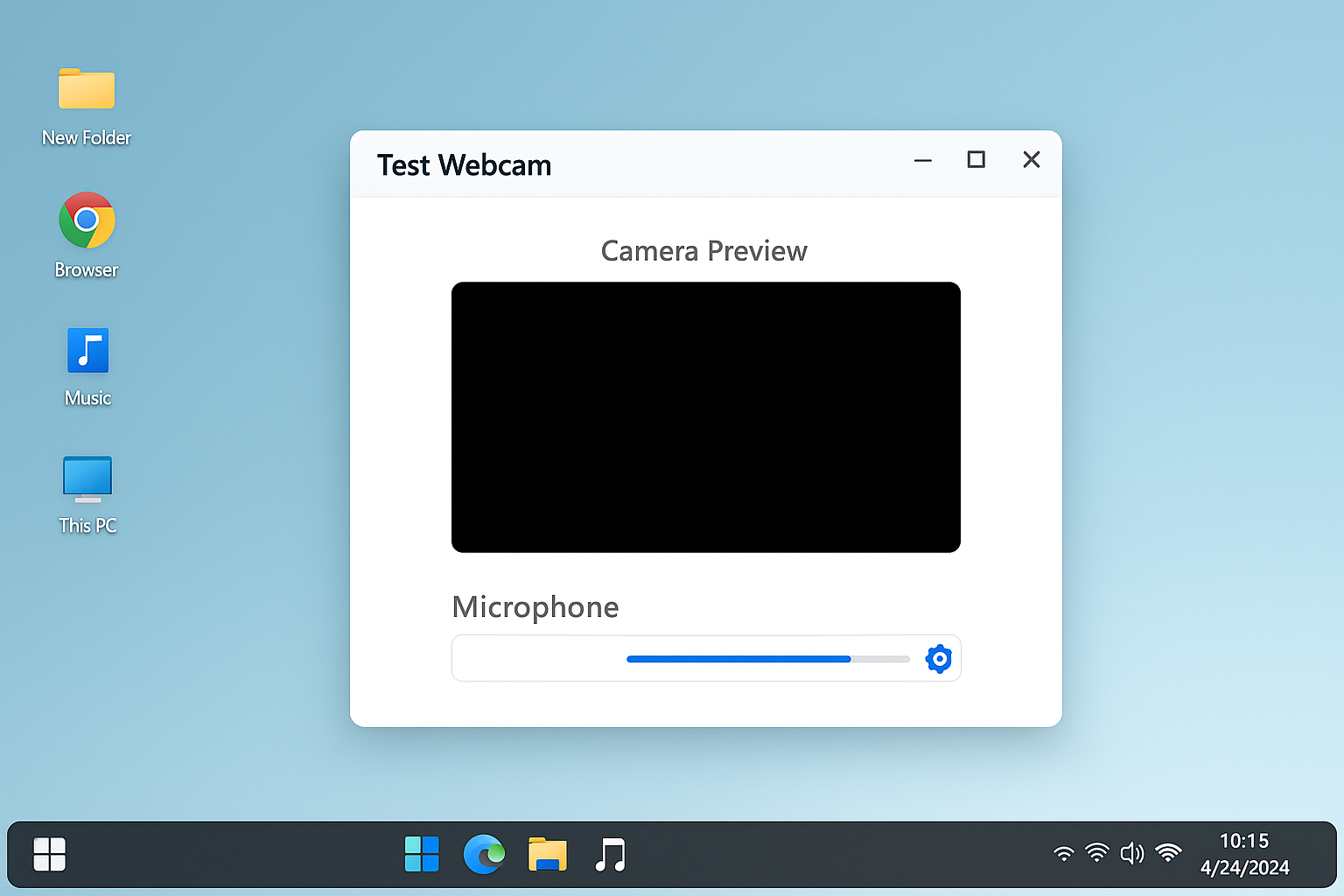Open volume control from system tray

tap(1132, 853)
